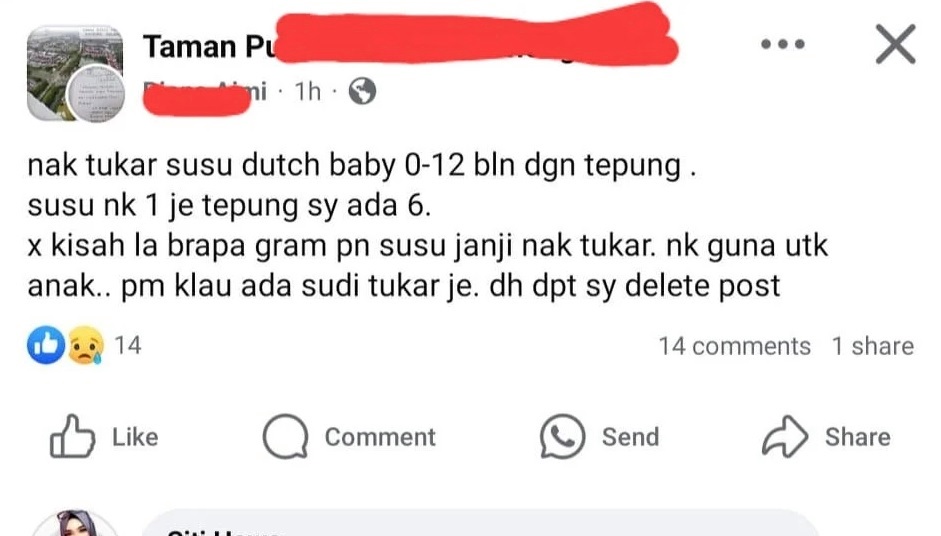Tap the thumbs-up Like outline icon
This screenshot has width=941, height=536.
72,436
